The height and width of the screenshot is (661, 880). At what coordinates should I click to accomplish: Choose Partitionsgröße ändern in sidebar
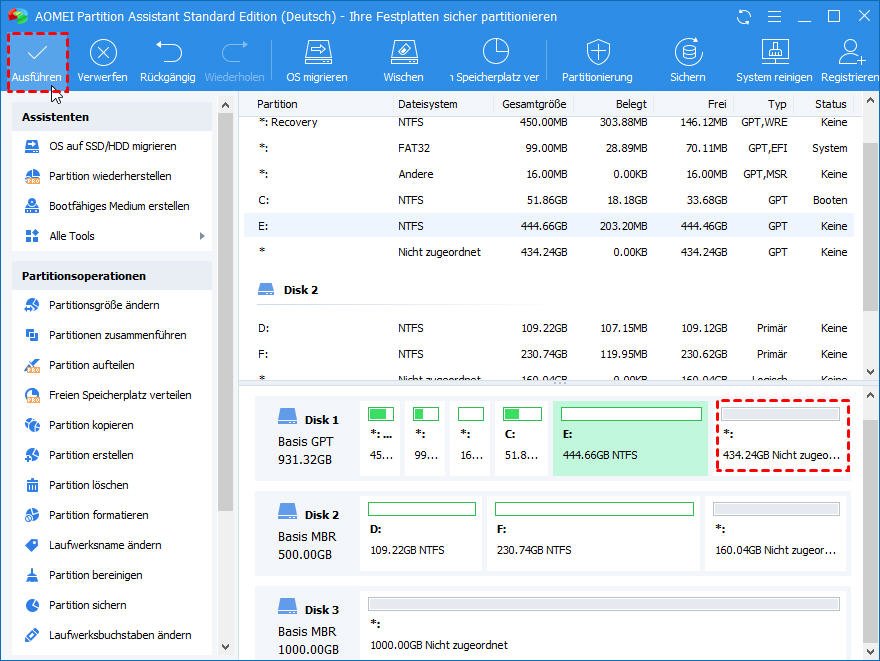(x=104, y=305)
